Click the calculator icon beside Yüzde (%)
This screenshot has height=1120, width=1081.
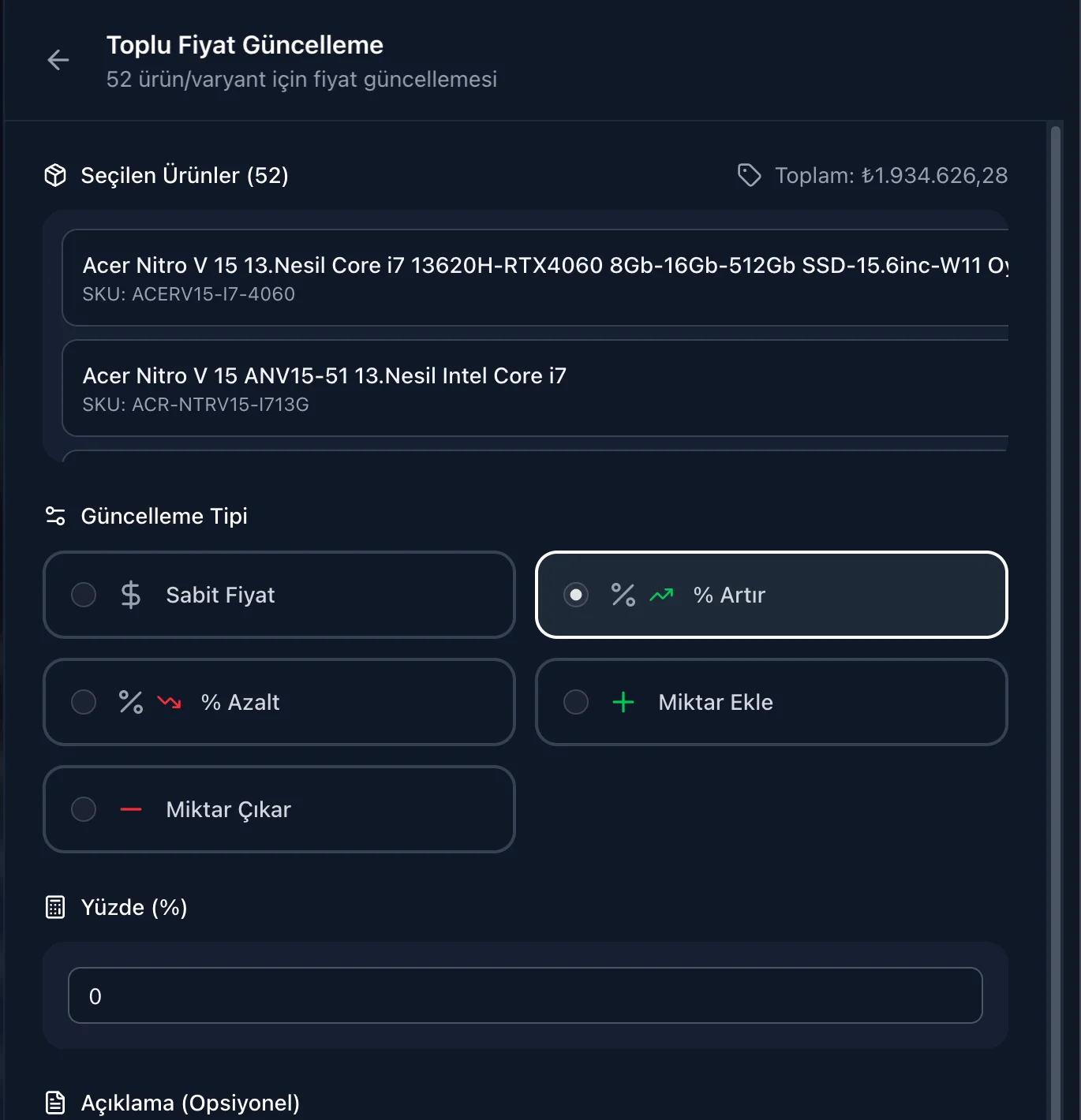point(55,907)
